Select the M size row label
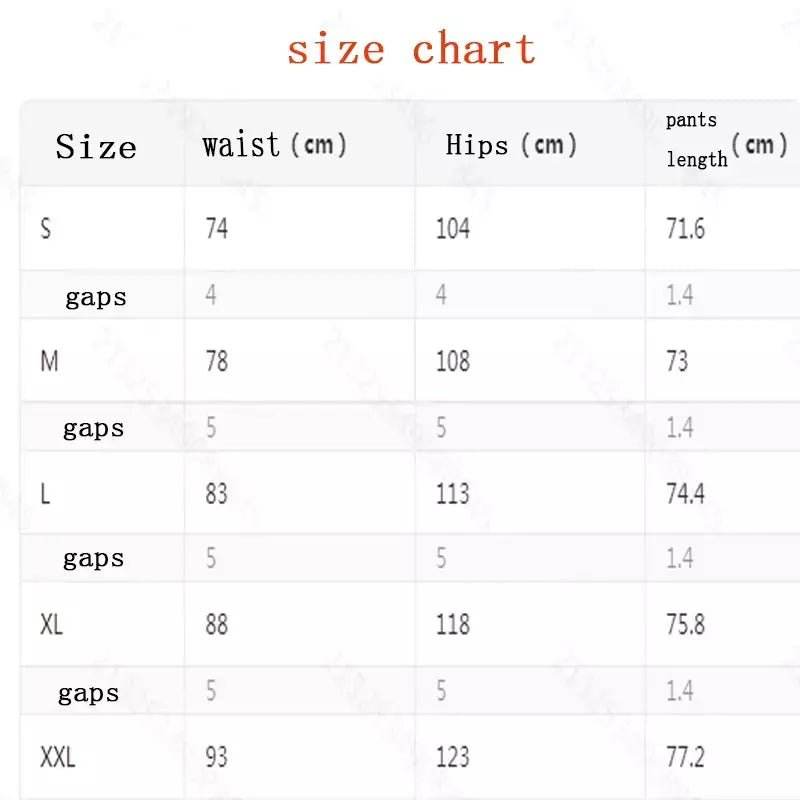This screenshot has height=800, width=800. click(49, 361)
